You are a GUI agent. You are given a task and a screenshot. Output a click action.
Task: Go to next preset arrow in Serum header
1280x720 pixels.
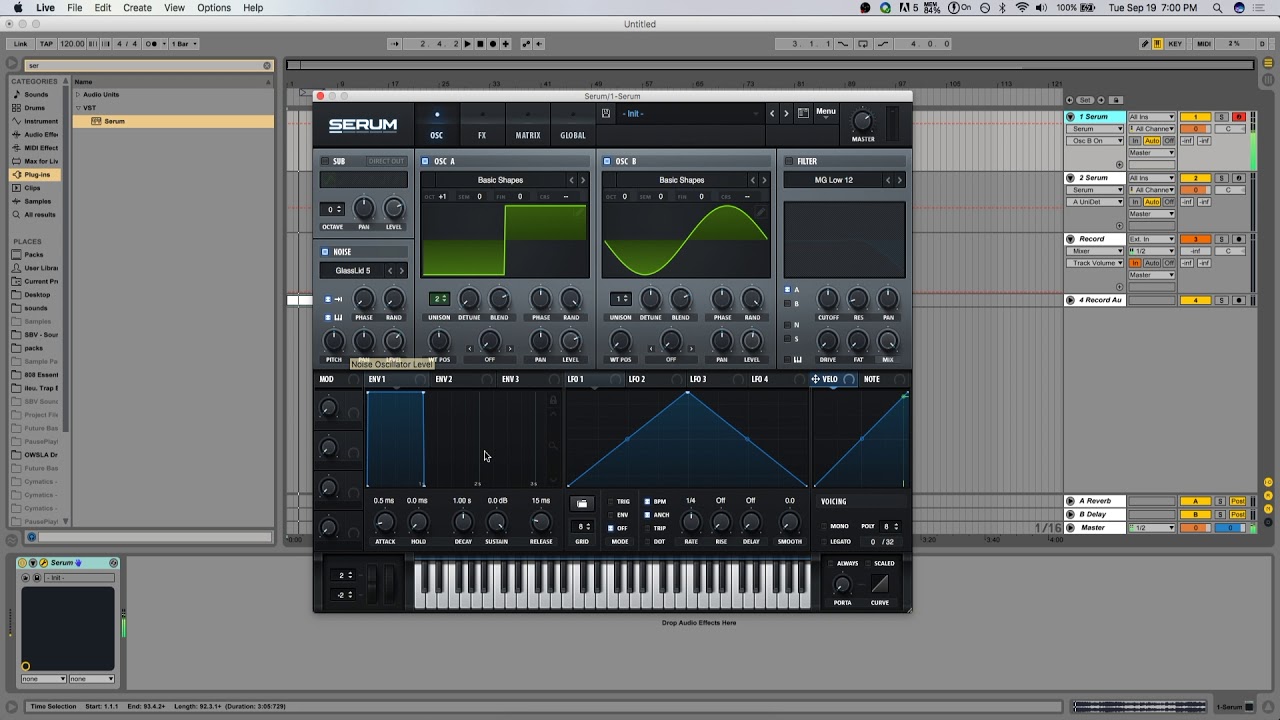pyautogui.click(x=786, y=114)
